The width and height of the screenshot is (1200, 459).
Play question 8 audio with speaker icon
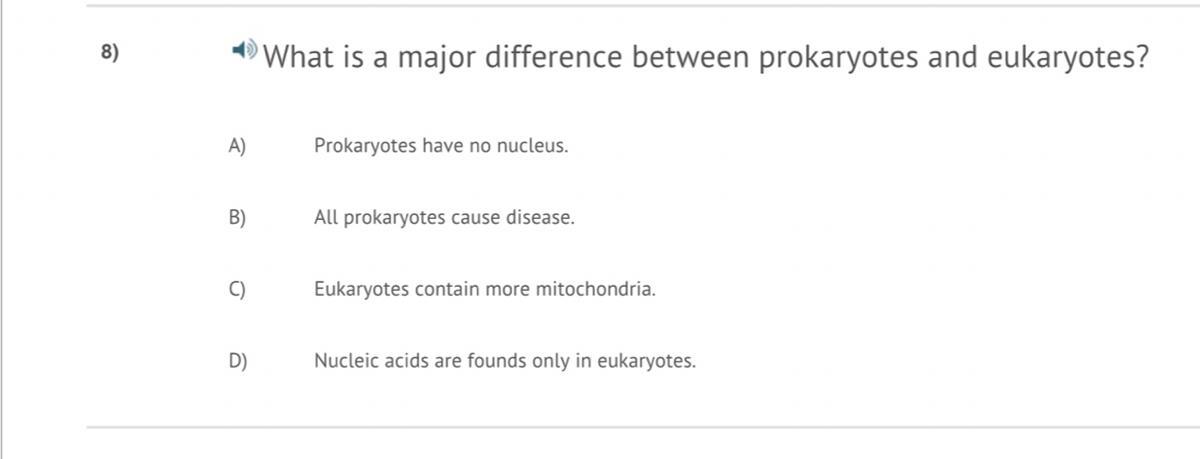click(x=244, y=50)
